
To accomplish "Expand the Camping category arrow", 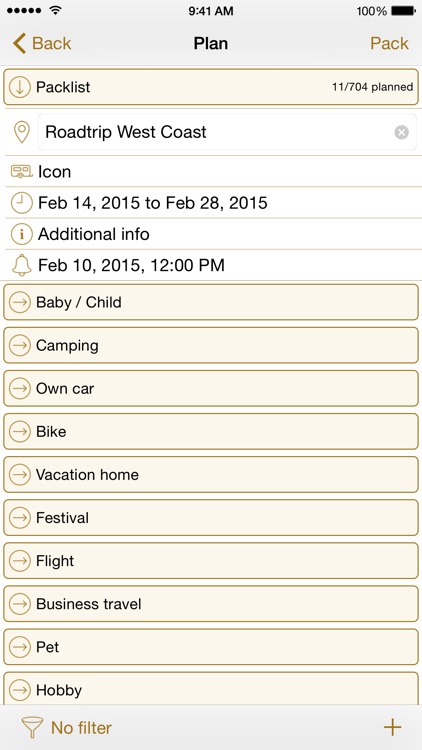I will pyautogui.click(x=20, y=345).
